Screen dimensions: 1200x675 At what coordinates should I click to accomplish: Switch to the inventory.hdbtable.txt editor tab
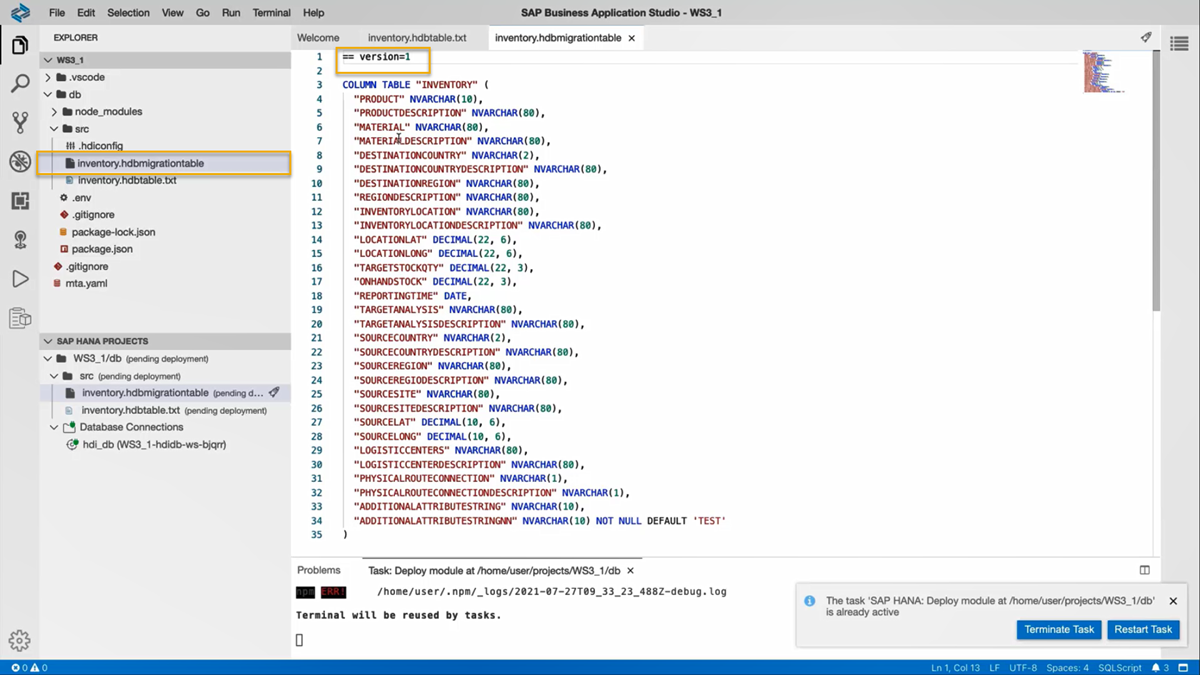[x=417, y=38]
